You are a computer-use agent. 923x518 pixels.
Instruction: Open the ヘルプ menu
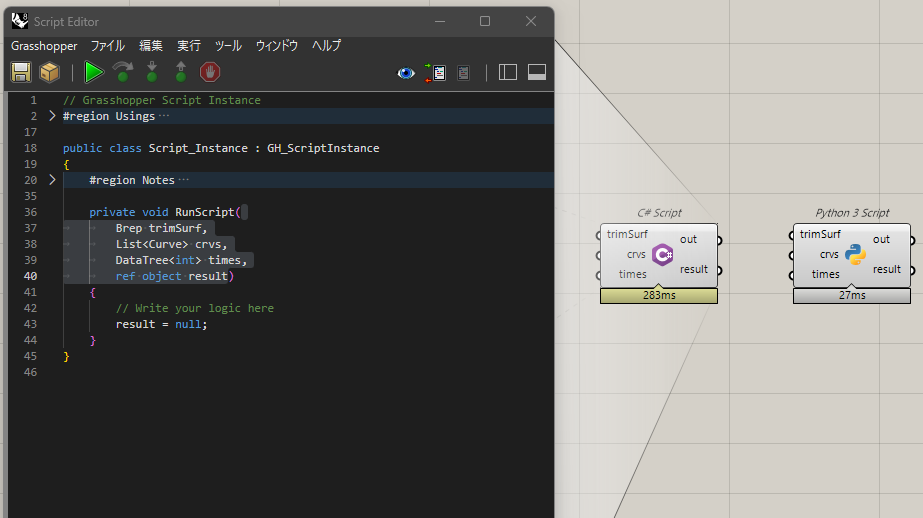click(x=326, y=46)
